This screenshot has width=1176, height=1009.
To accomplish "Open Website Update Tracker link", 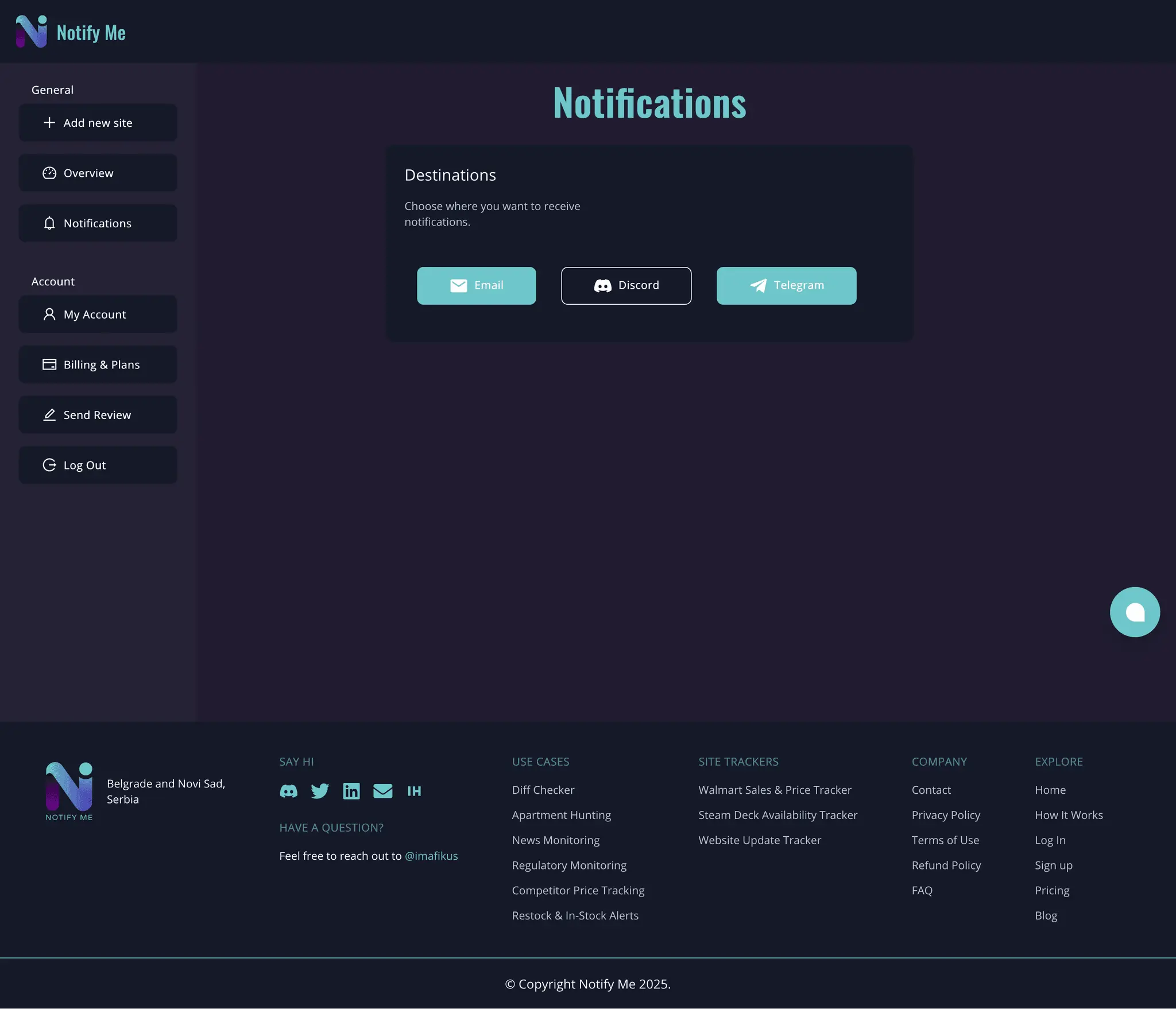I will point(760,840).
